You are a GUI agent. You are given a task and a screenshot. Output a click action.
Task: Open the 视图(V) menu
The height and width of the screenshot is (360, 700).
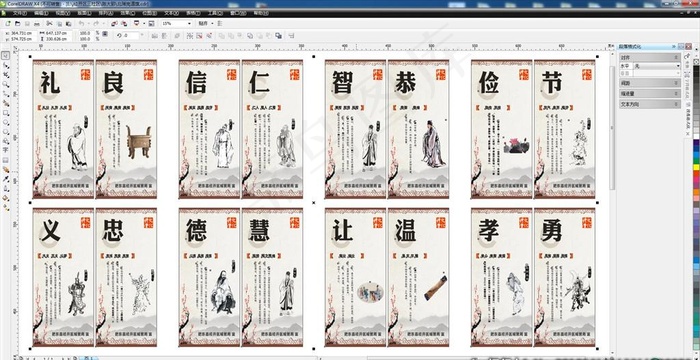(63, 13)
